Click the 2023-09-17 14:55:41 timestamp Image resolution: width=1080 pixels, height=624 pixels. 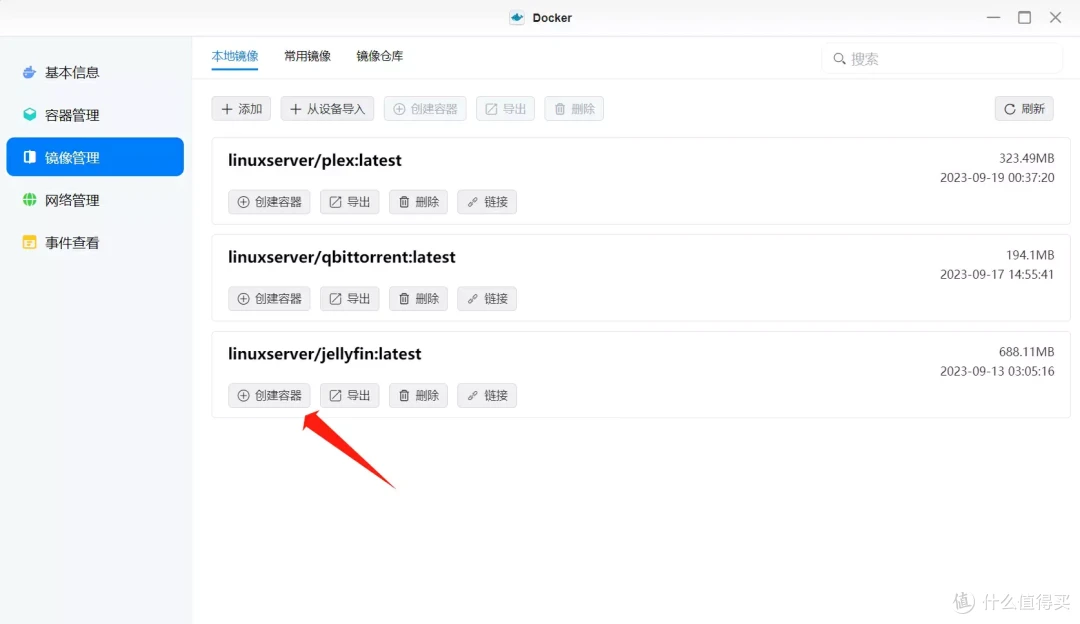click(997, 274)
